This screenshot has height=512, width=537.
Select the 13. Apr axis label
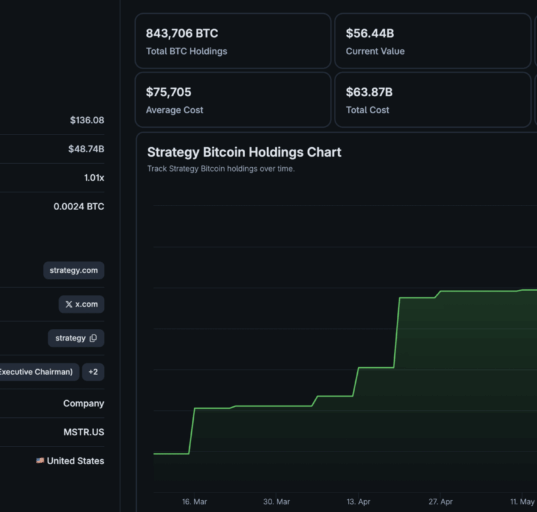click(358, 502)
